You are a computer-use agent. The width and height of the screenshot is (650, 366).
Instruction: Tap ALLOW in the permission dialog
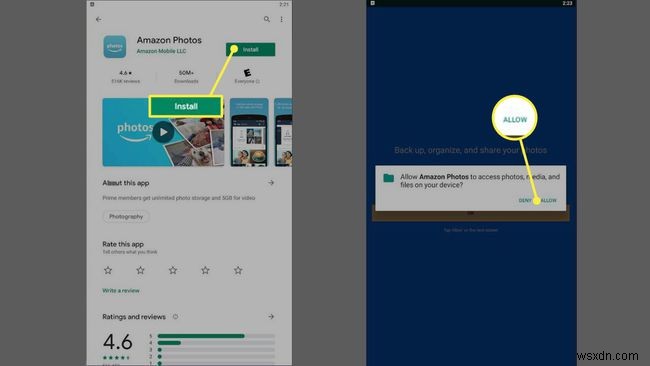pyautogui.click(x=549, y=200)
